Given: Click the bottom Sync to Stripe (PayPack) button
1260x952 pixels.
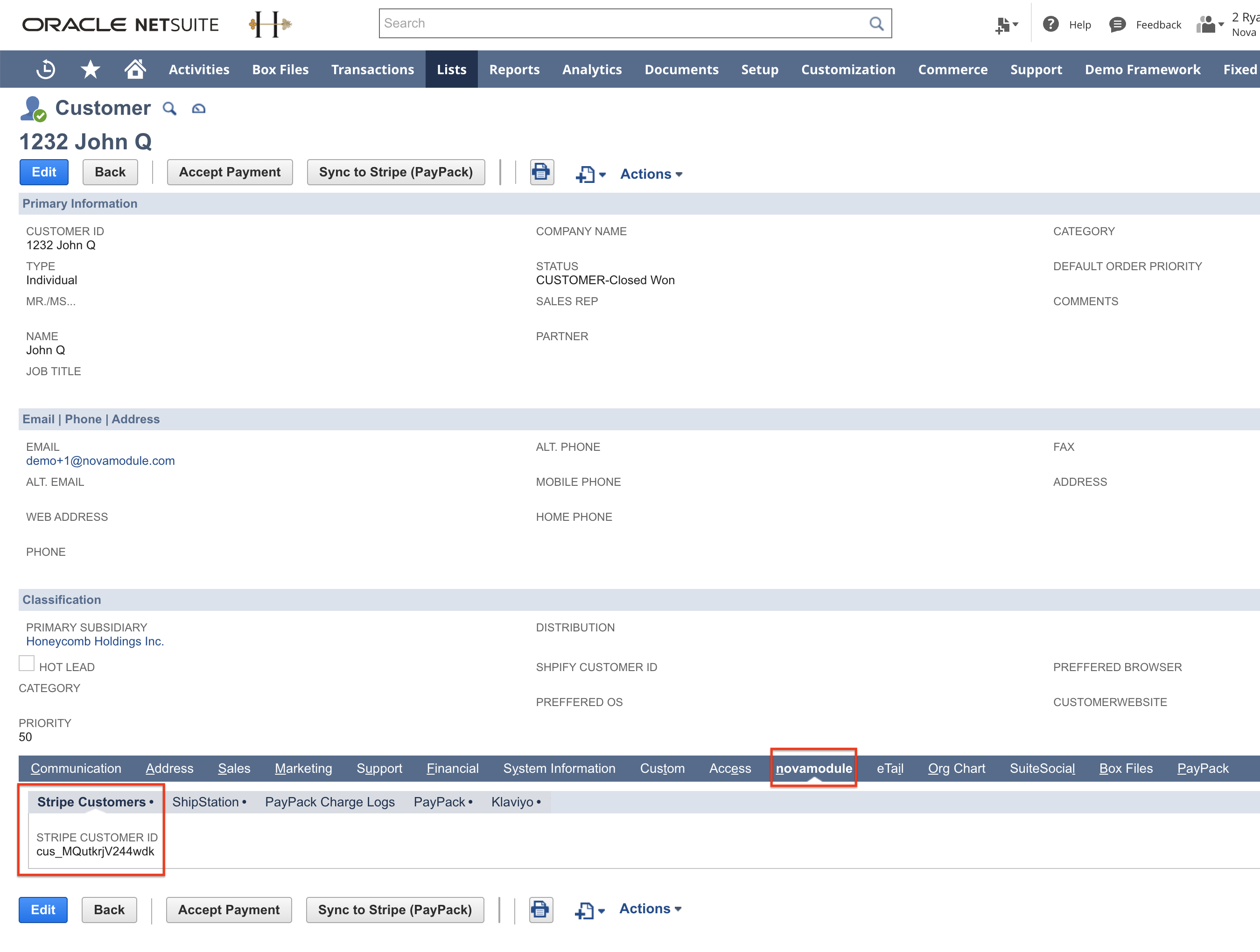Looking at the screenshot, I should (395, 910).
